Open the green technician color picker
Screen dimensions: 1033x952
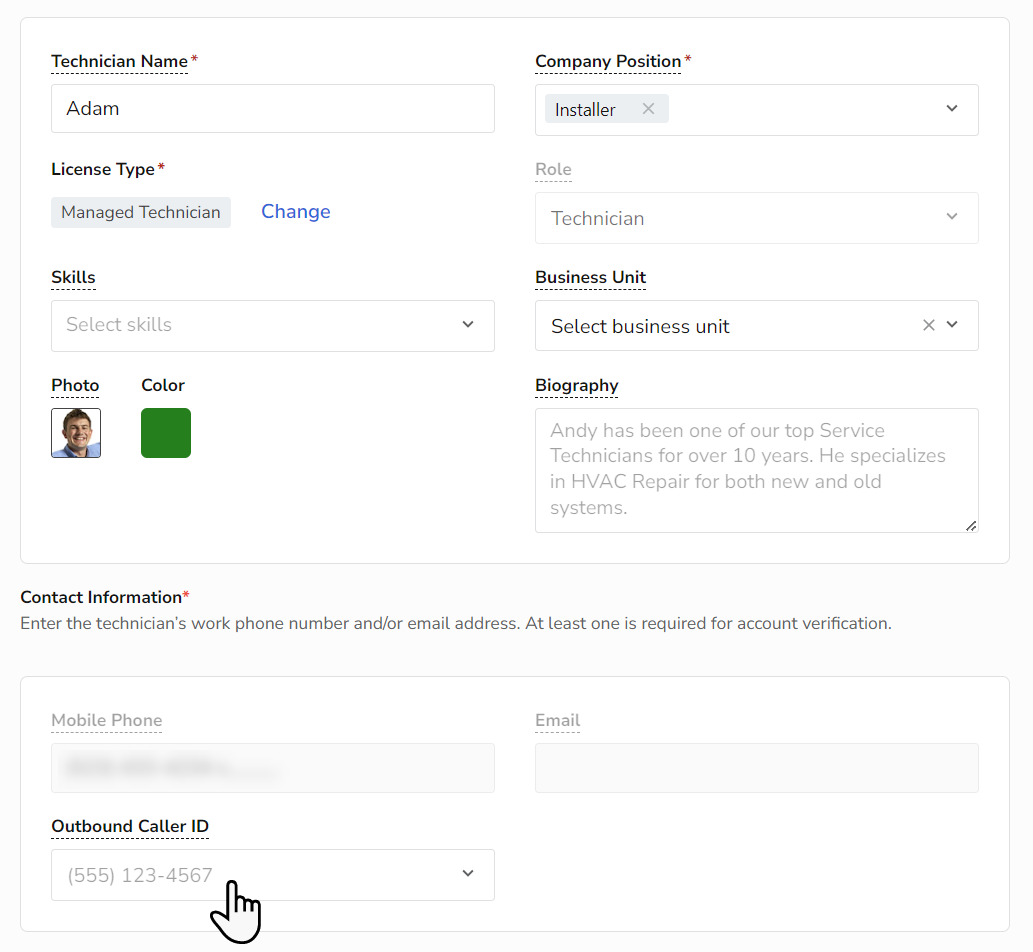(165, 432)
